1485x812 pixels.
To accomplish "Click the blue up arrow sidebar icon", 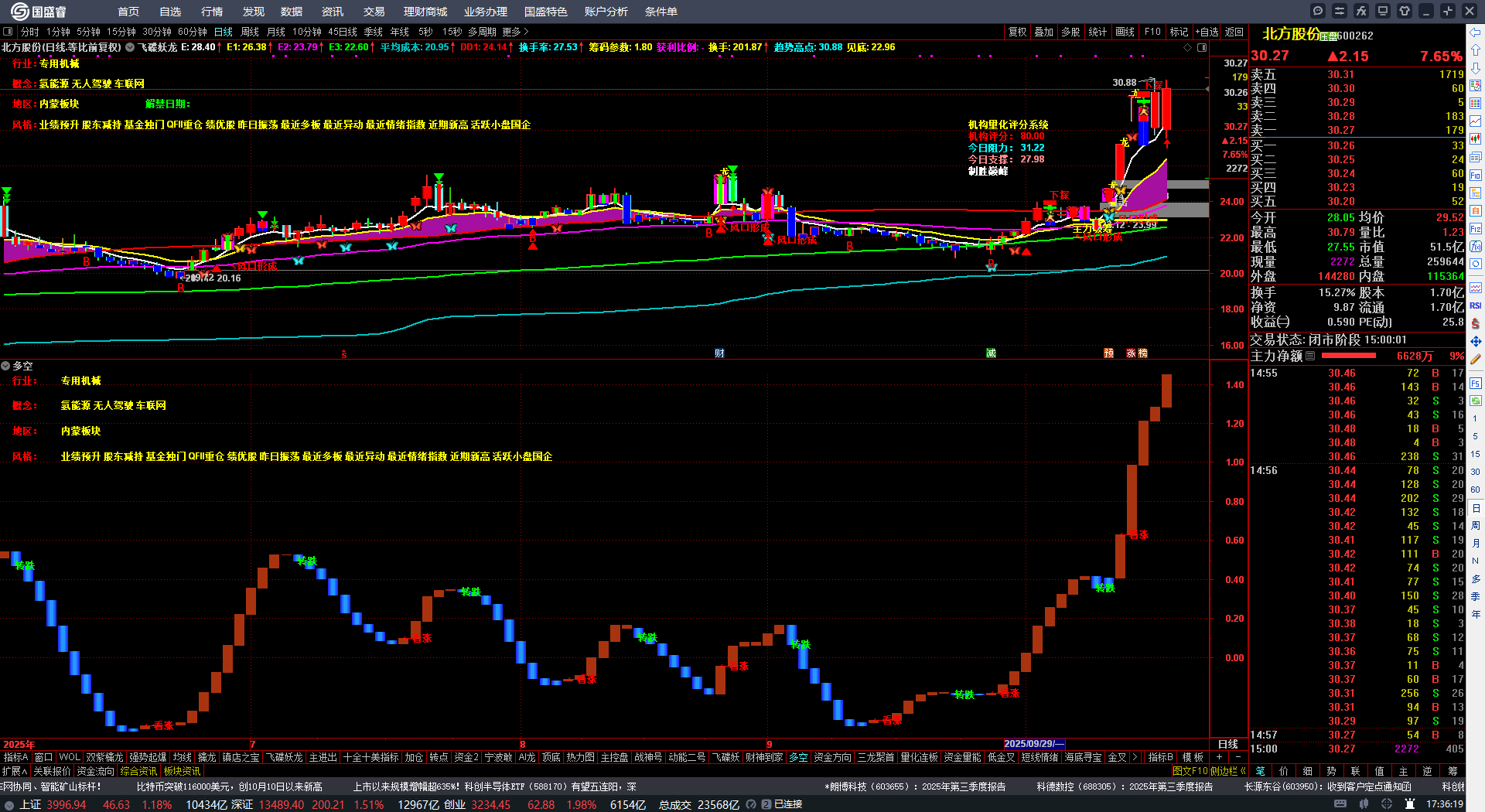I will pos(1476,50).
